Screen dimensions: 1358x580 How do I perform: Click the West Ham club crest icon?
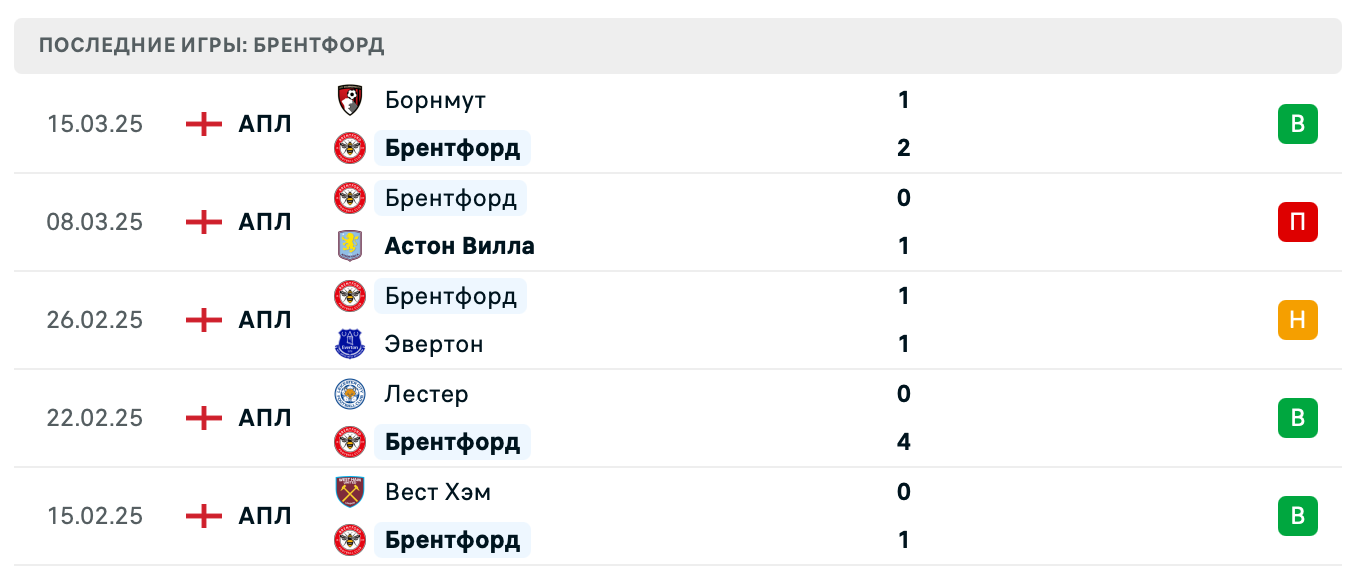tap(349, 492)
